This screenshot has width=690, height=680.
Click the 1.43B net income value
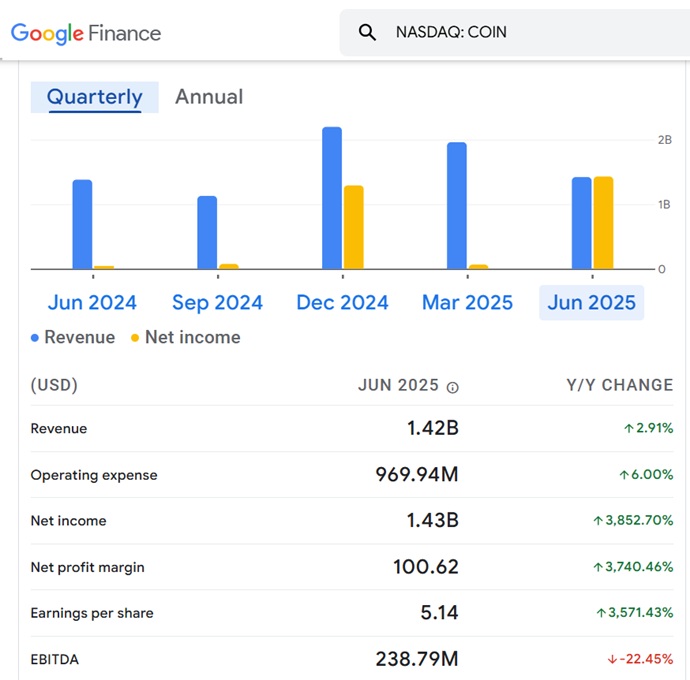coord(433,520)
